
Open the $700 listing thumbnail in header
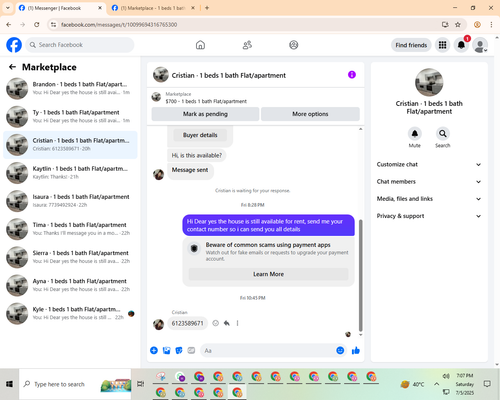click(x=156, y=97)
